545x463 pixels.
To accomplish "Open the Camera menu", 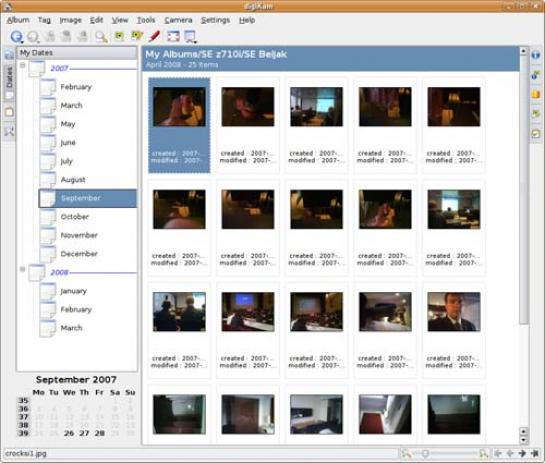I will coord(178,20).
